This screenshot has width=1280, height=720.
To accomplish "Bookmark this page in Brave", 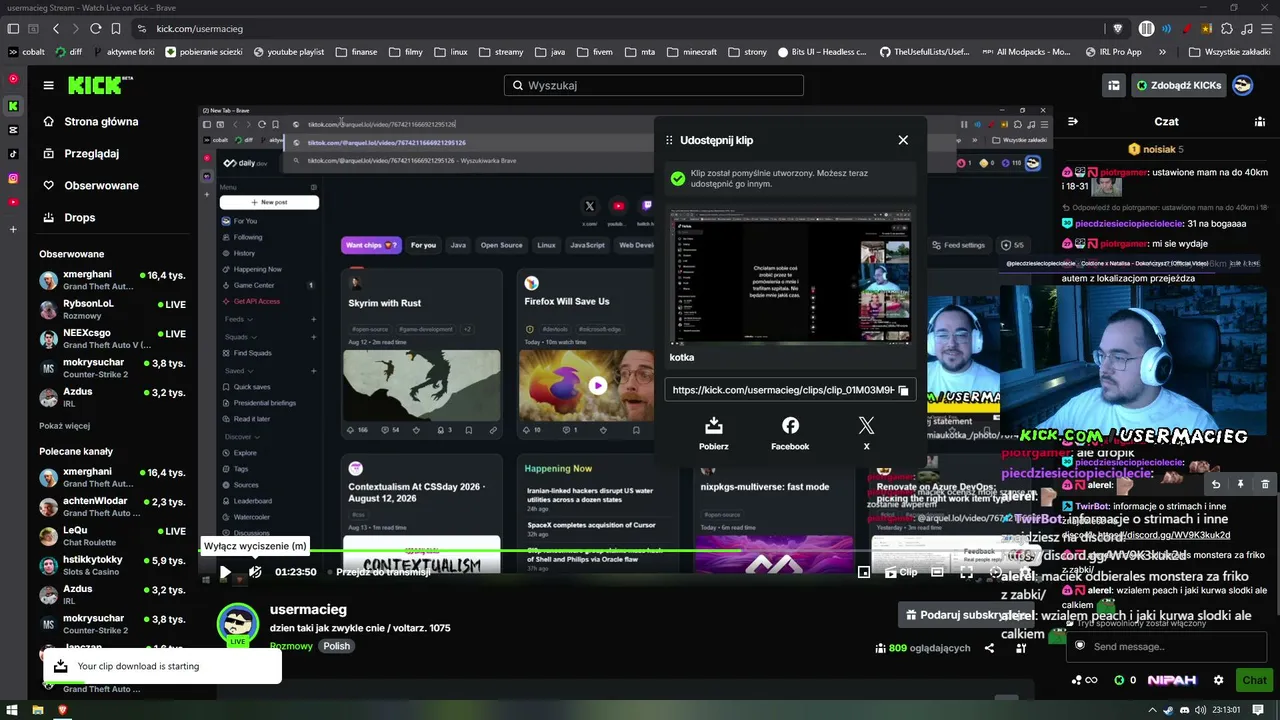I will click(116, 29).
